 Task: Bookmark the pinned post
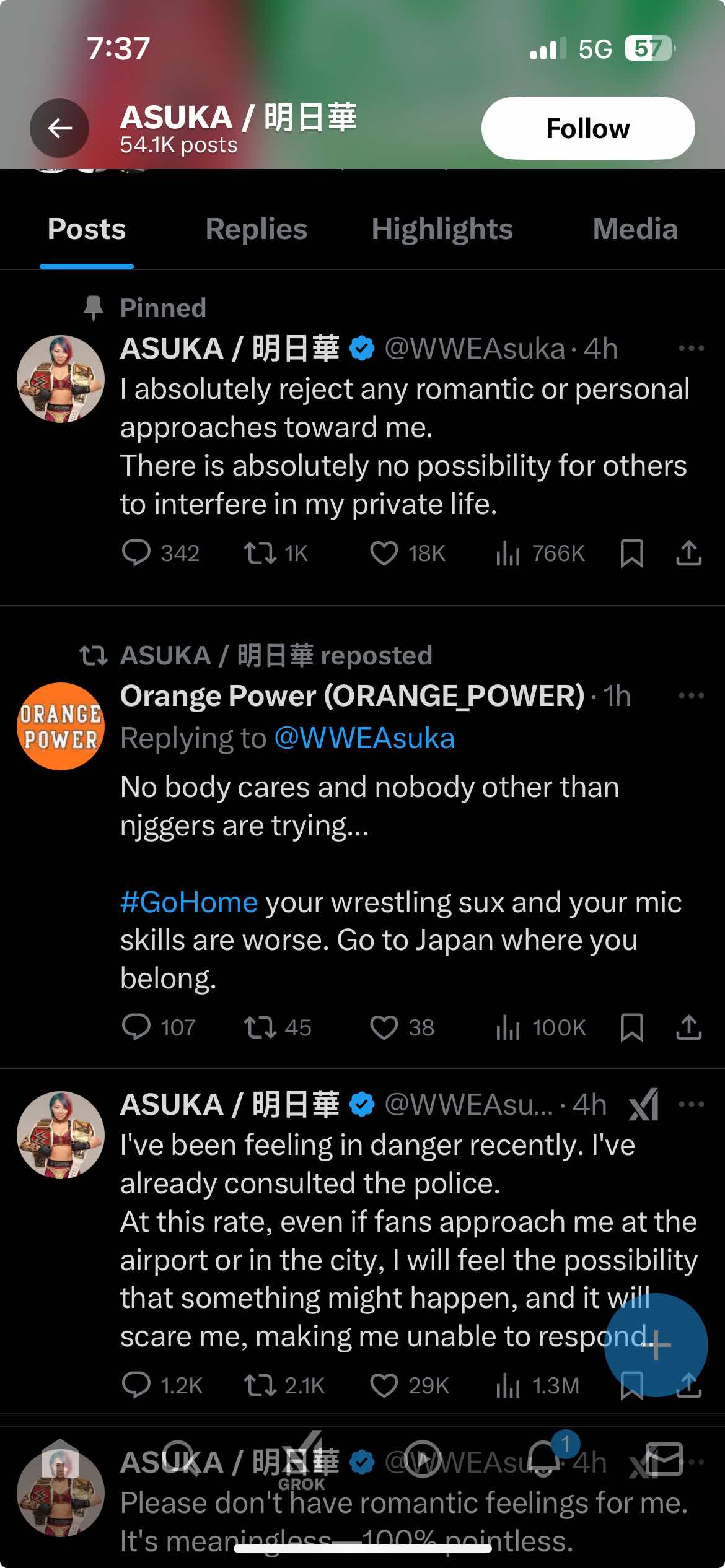point(631,553)
